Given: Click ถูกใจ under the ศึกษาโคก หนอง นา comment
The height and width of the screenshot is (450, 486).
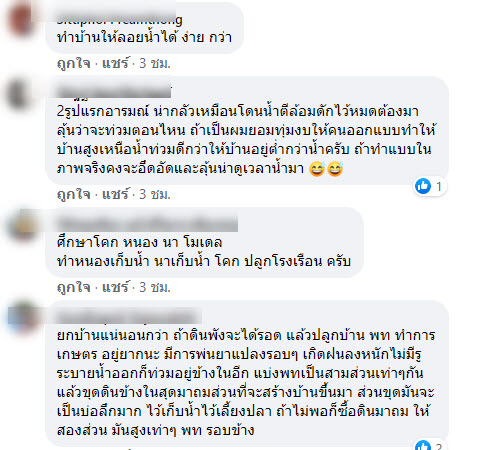Looking at the screenshot, I should point(73,287).
